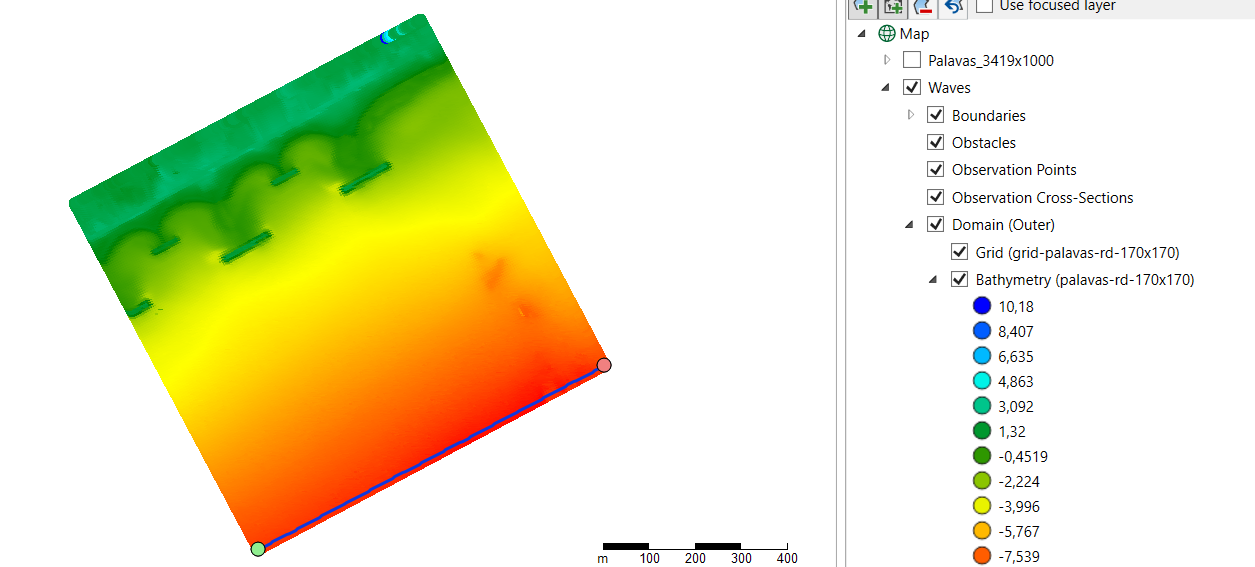Click the blue undo arrow toolbar icon
Screen dimensions: 1255x567
point(953,6)
